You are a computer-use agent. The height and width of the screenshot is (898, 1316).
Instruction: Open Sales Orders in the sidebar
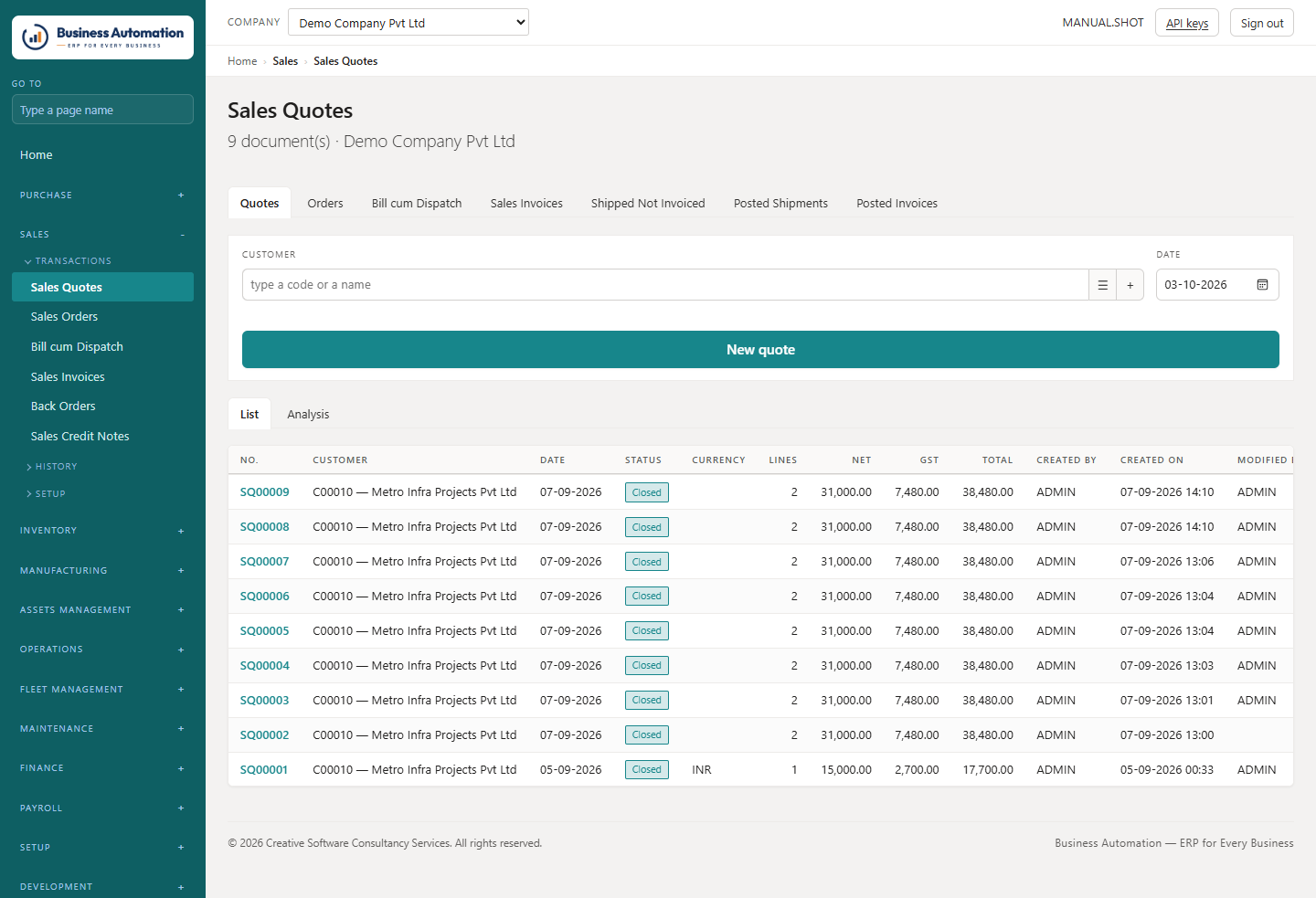click(102, 317)
